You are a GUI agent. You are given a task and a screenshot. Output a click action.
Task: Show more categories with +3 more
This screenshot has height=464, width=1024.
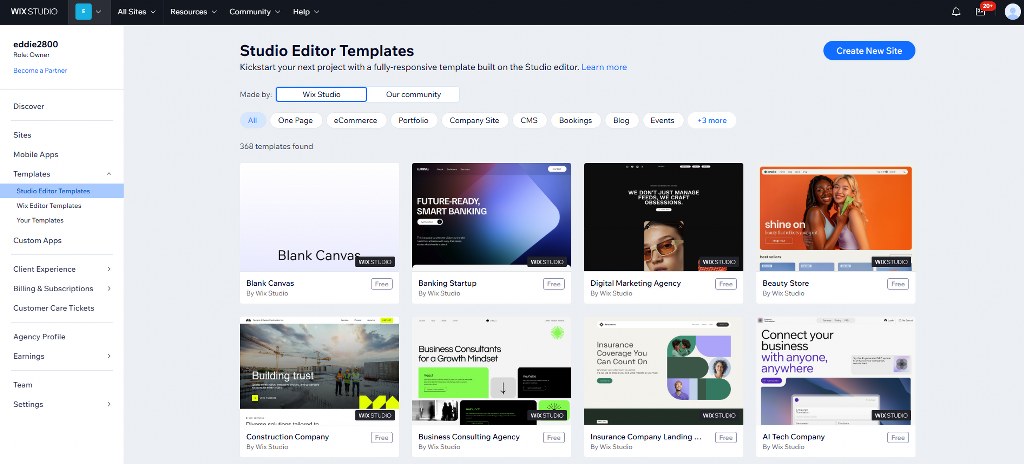pos(711,120)
